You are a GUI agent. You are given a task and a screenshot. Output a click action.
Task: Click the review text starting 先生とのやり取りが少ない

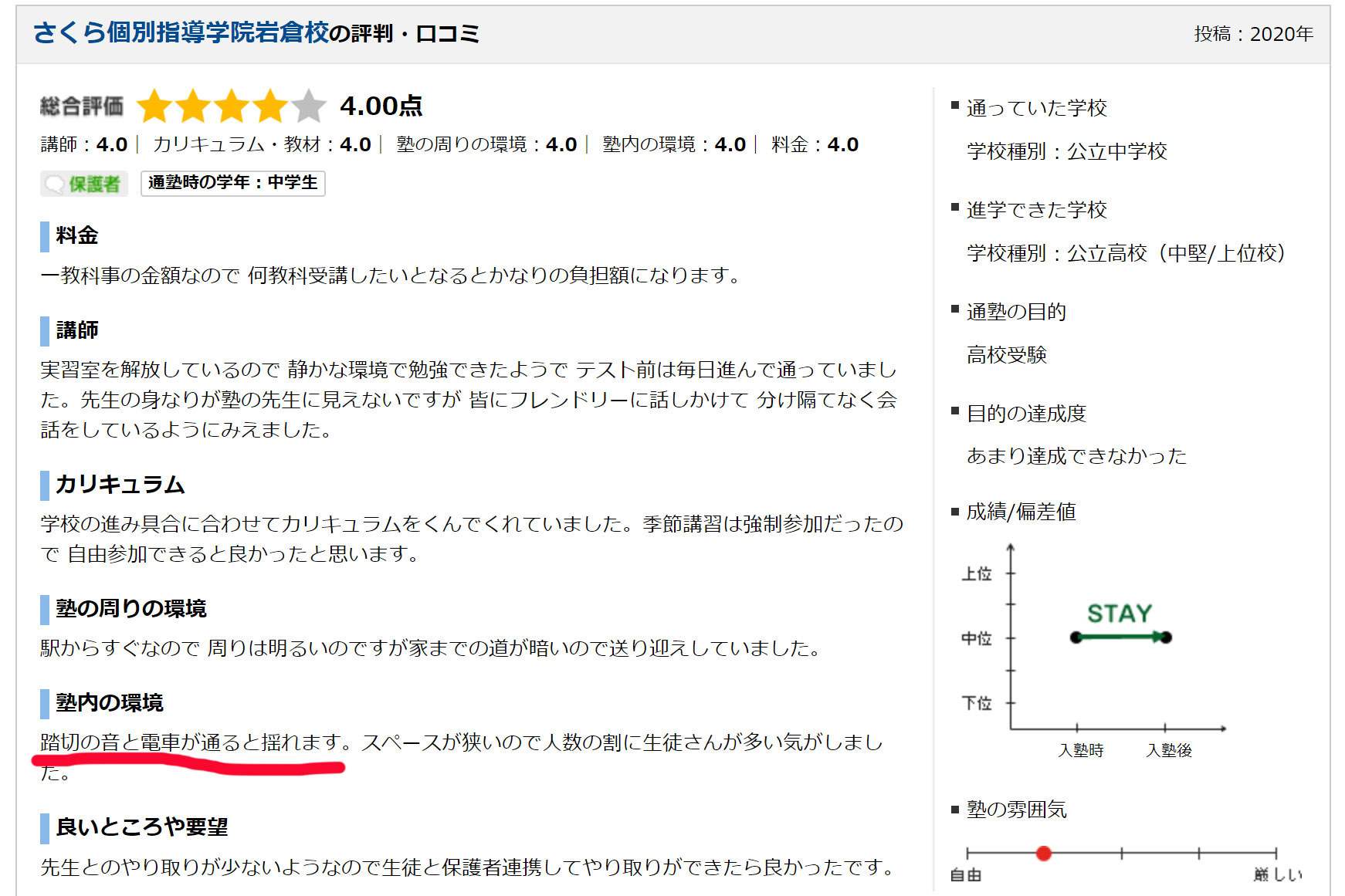tap(469, 867)
